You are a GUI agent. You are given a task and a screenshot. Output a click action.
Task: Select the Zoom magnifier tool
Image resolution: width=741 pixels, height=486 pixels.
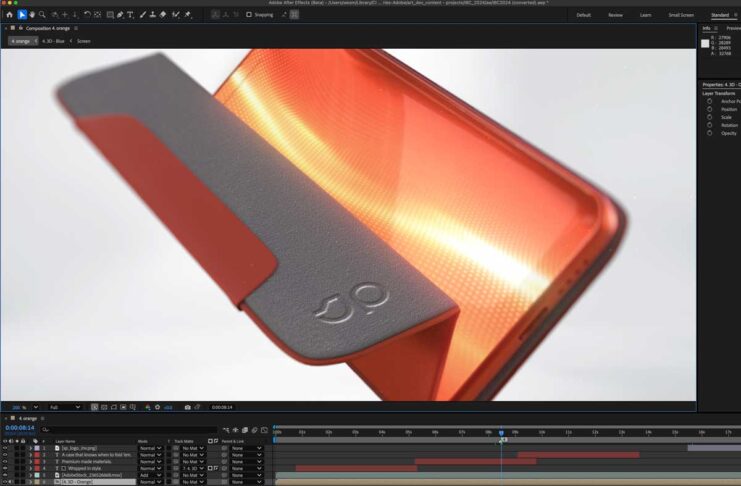[x=42, y=15]
